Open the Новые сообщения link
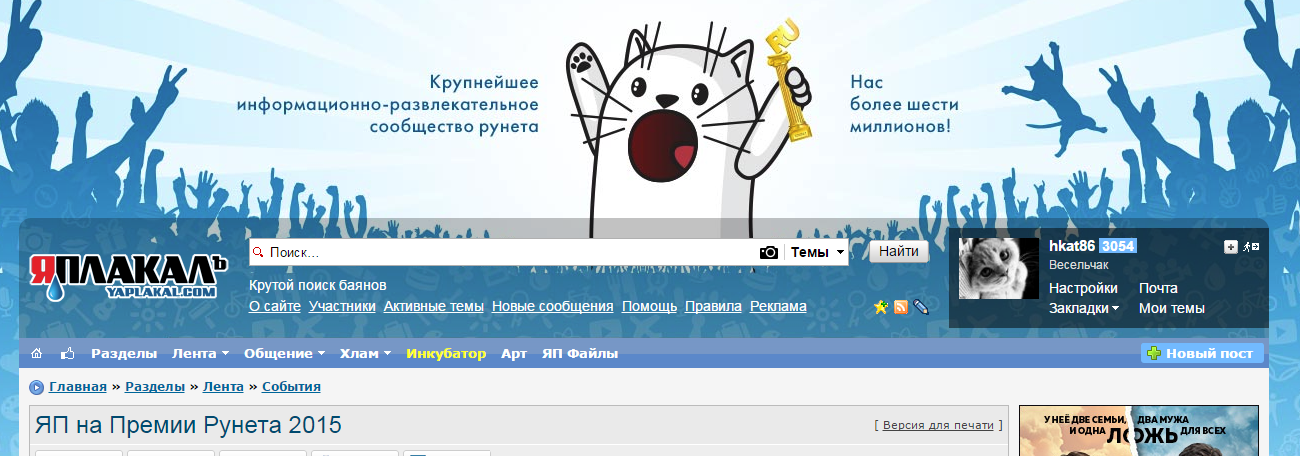This screenshot has width=1300, height=456. pyautogui.click(x=553, y=307)
